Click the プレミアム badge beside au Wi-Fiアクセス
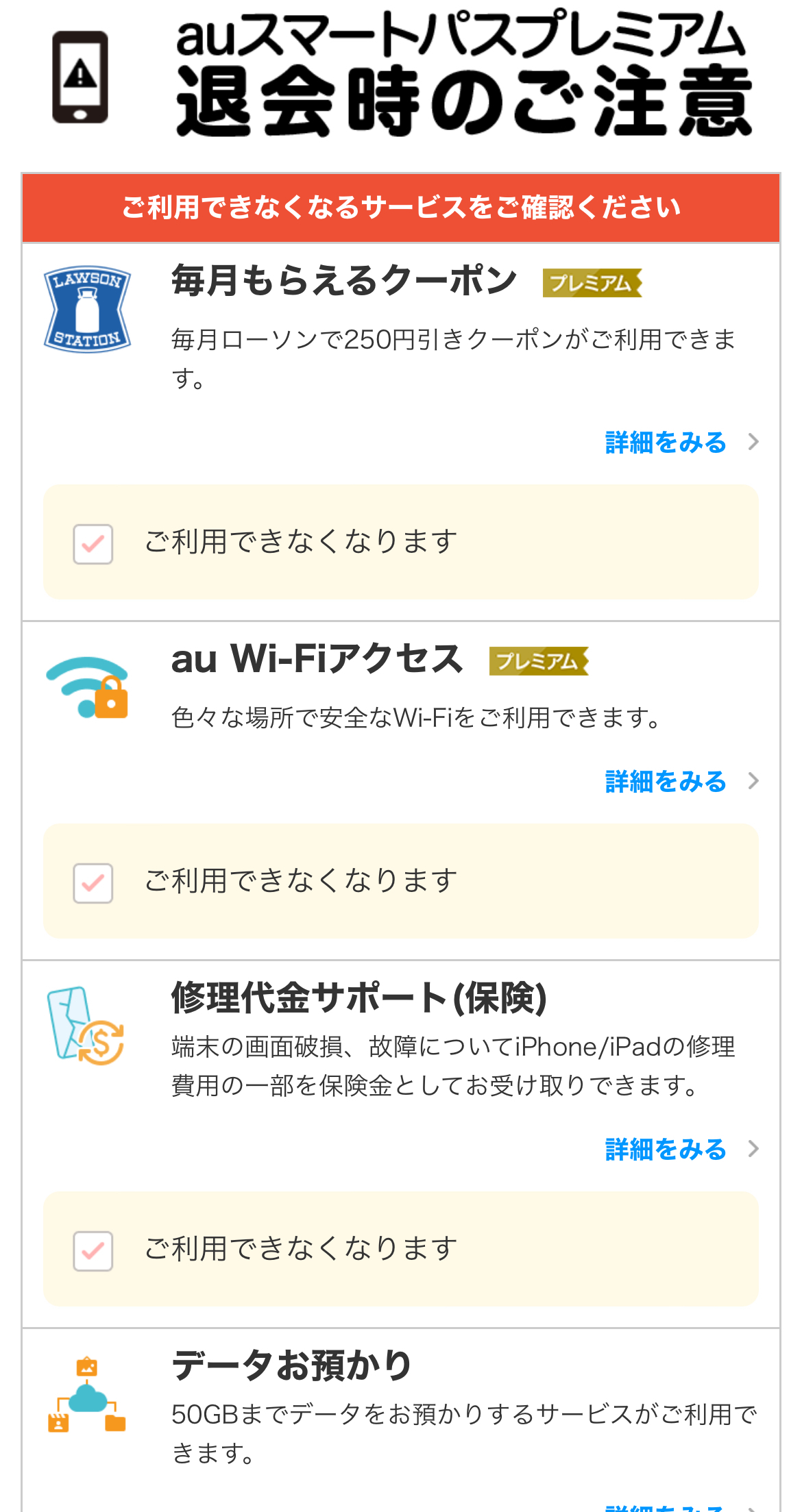 point(538,661)
